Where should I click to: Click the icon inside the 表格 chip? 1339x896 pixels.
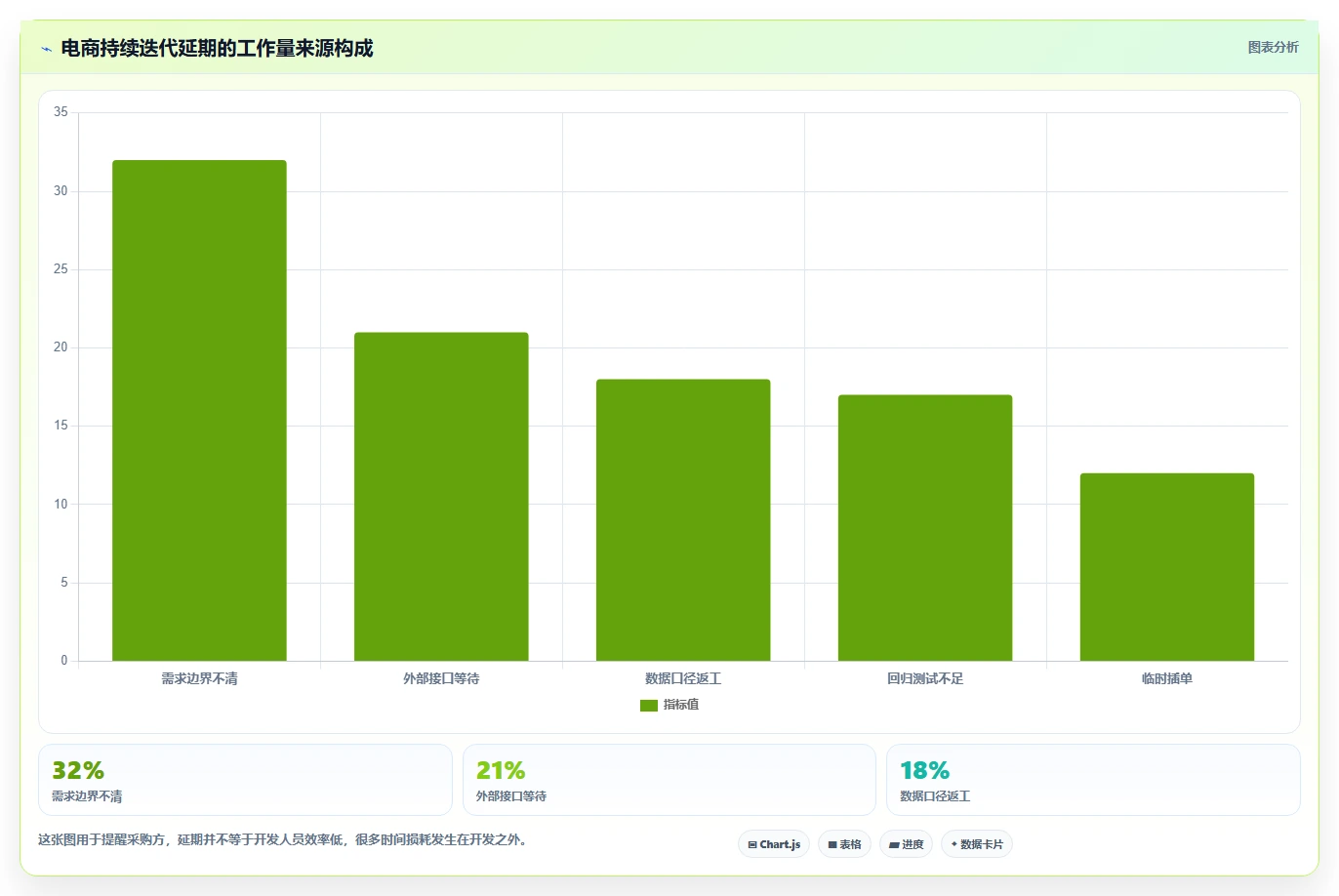832,845
